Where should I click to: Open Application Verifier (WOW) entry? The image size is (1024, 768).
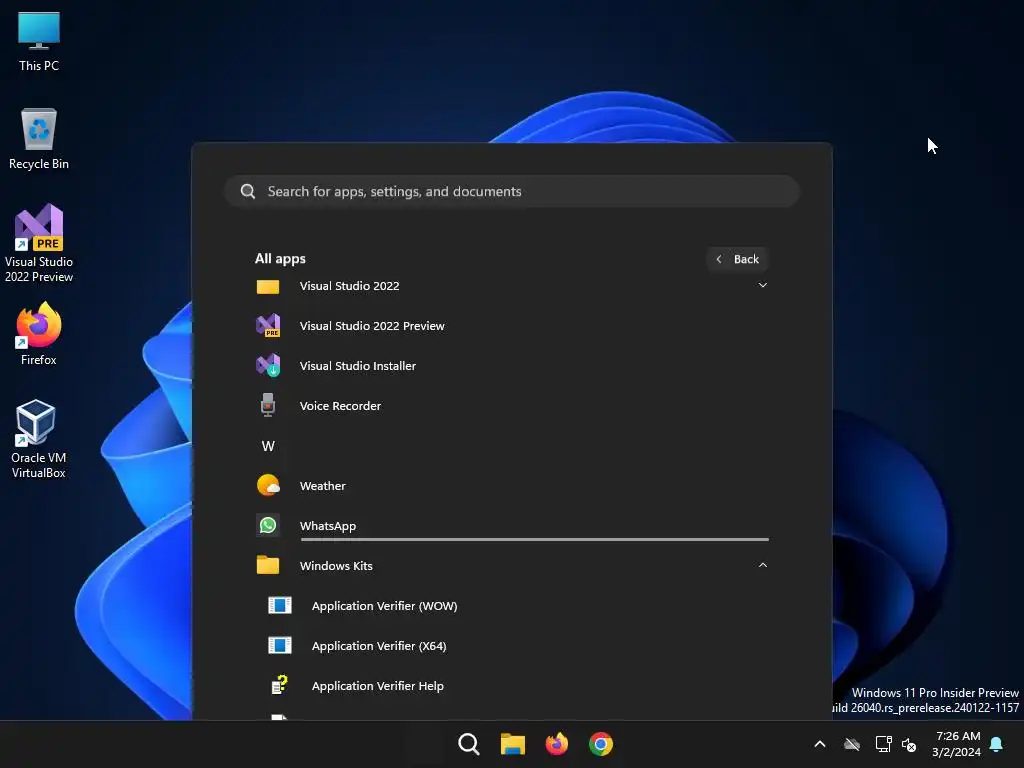click(x=384, y=606)
